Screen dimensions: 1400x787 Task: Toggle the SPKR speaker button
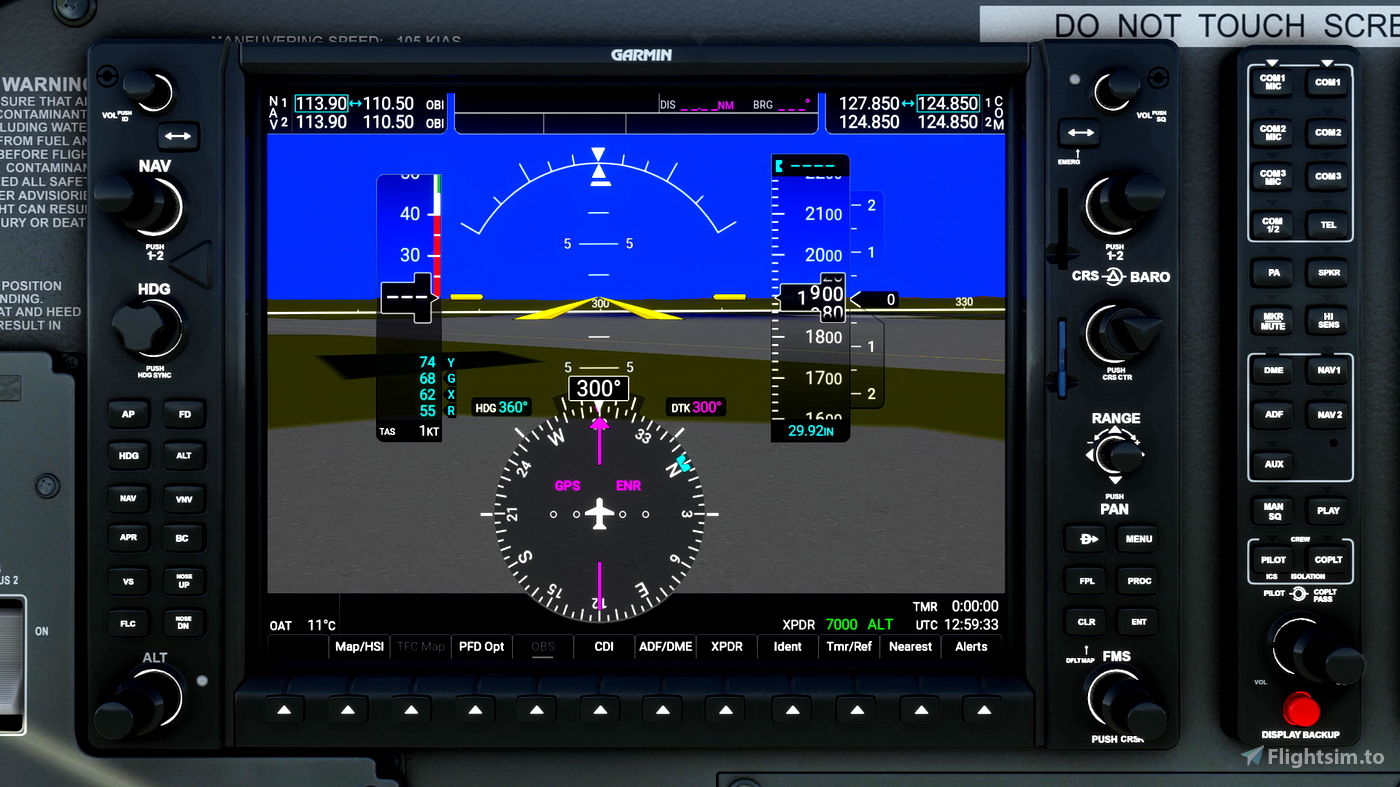tap(1328, 272)
